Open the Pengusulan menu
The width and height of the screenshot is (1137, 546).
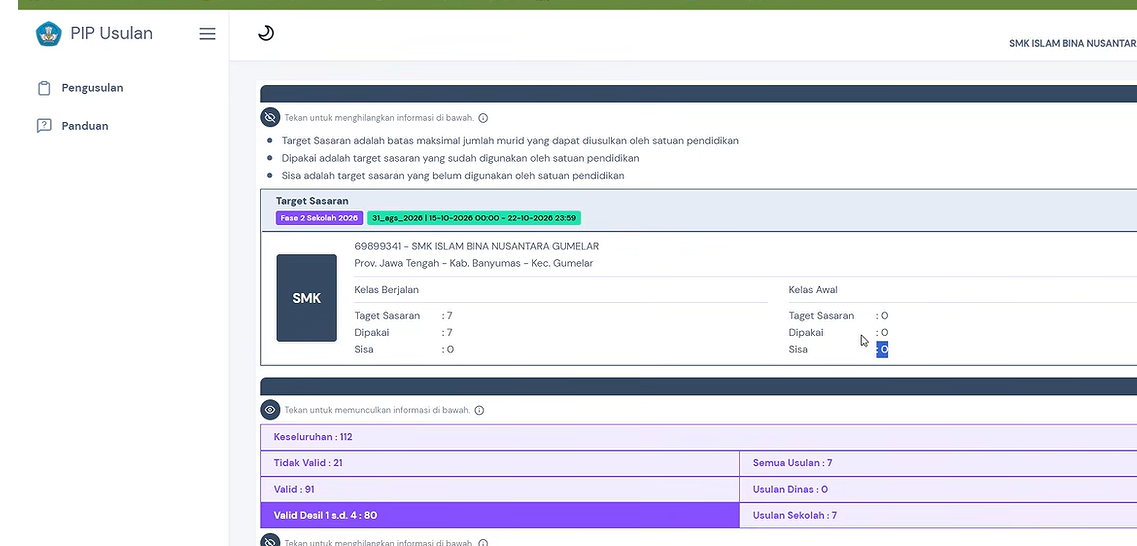point(92,88)
